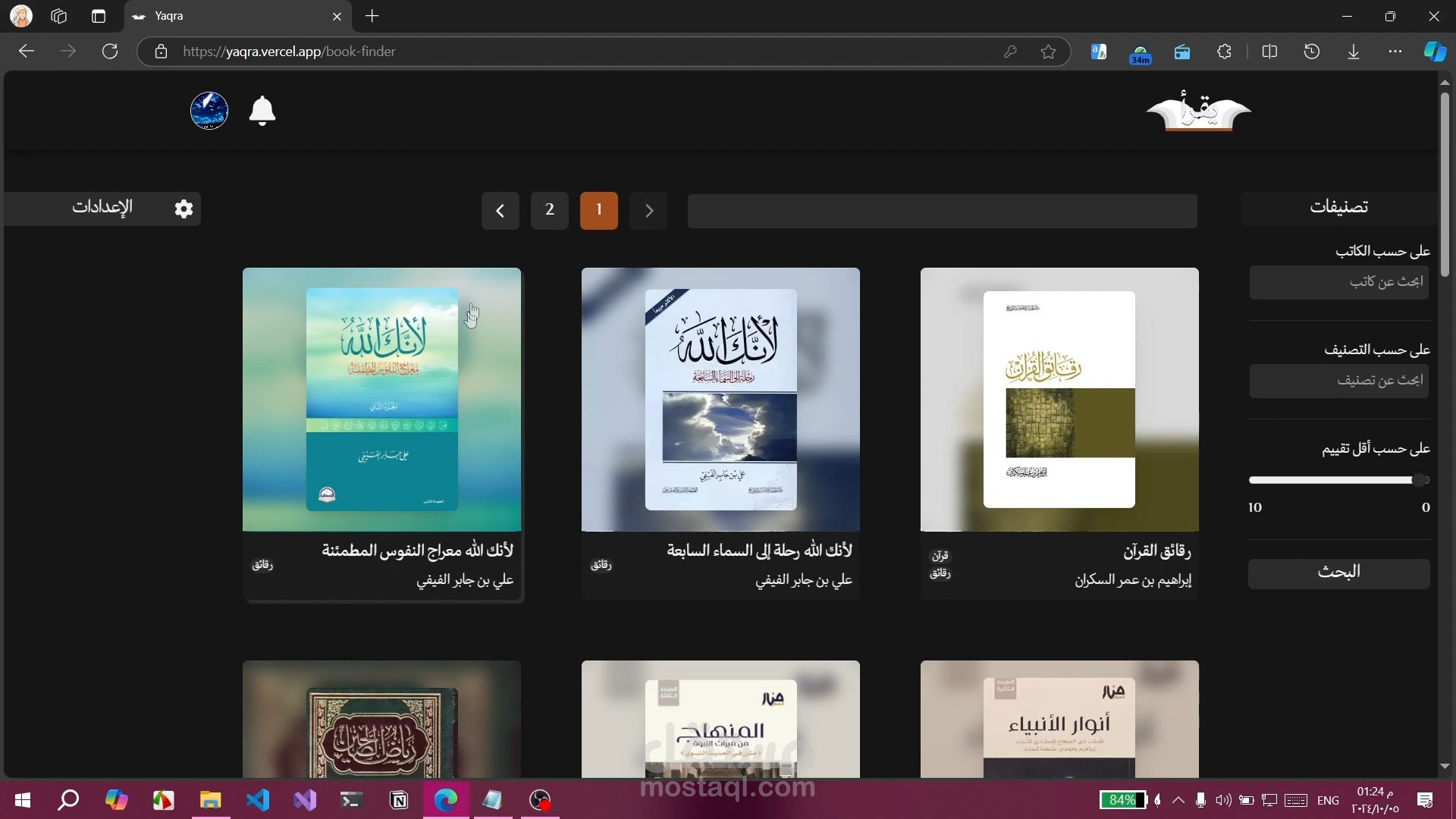Toggle the browser split screen button
Viewport: 1456px width, 819px height.
1269,52
